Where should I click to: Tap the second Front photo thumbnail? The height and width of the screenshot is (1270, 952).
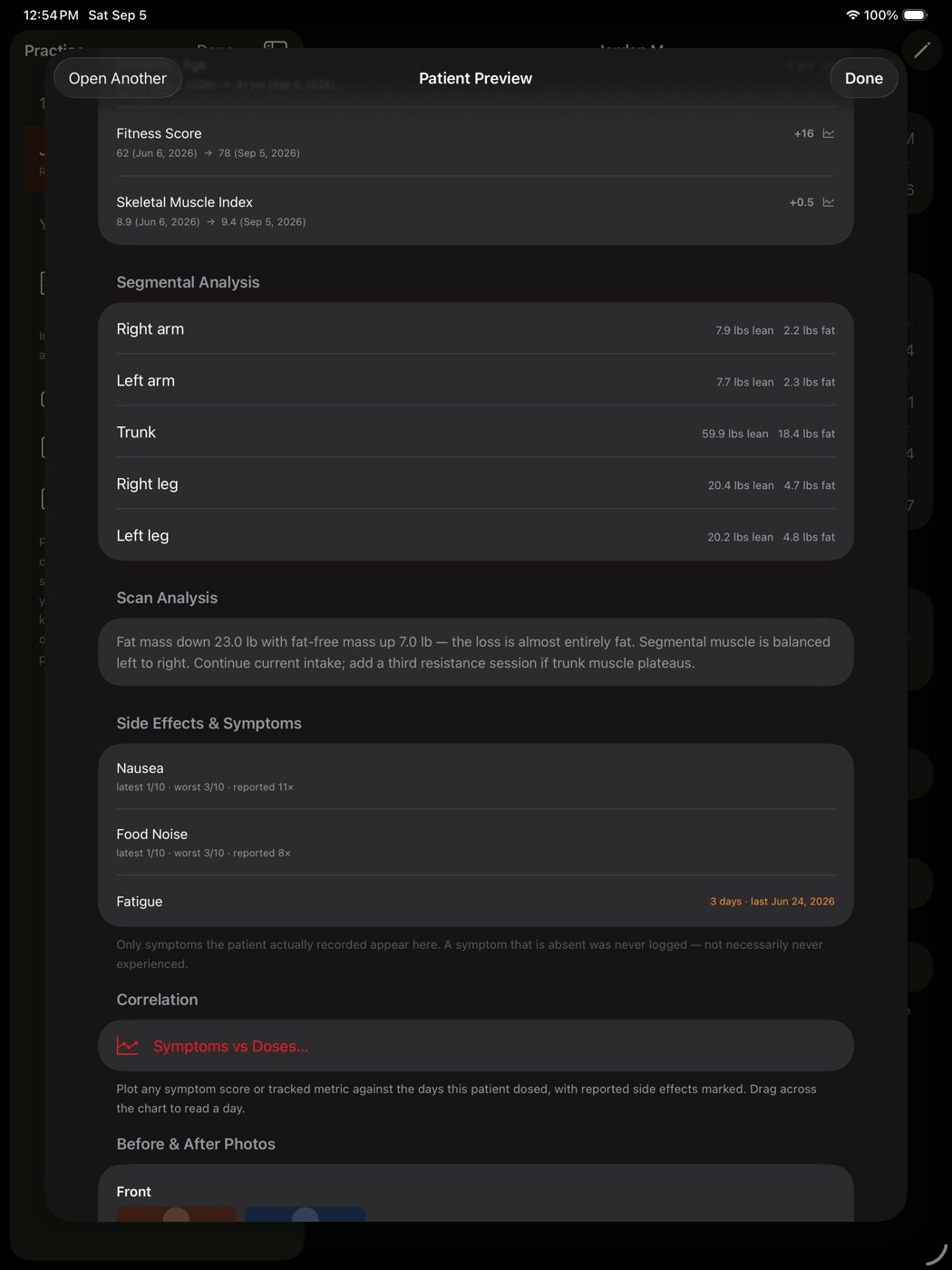point(306,1214)
